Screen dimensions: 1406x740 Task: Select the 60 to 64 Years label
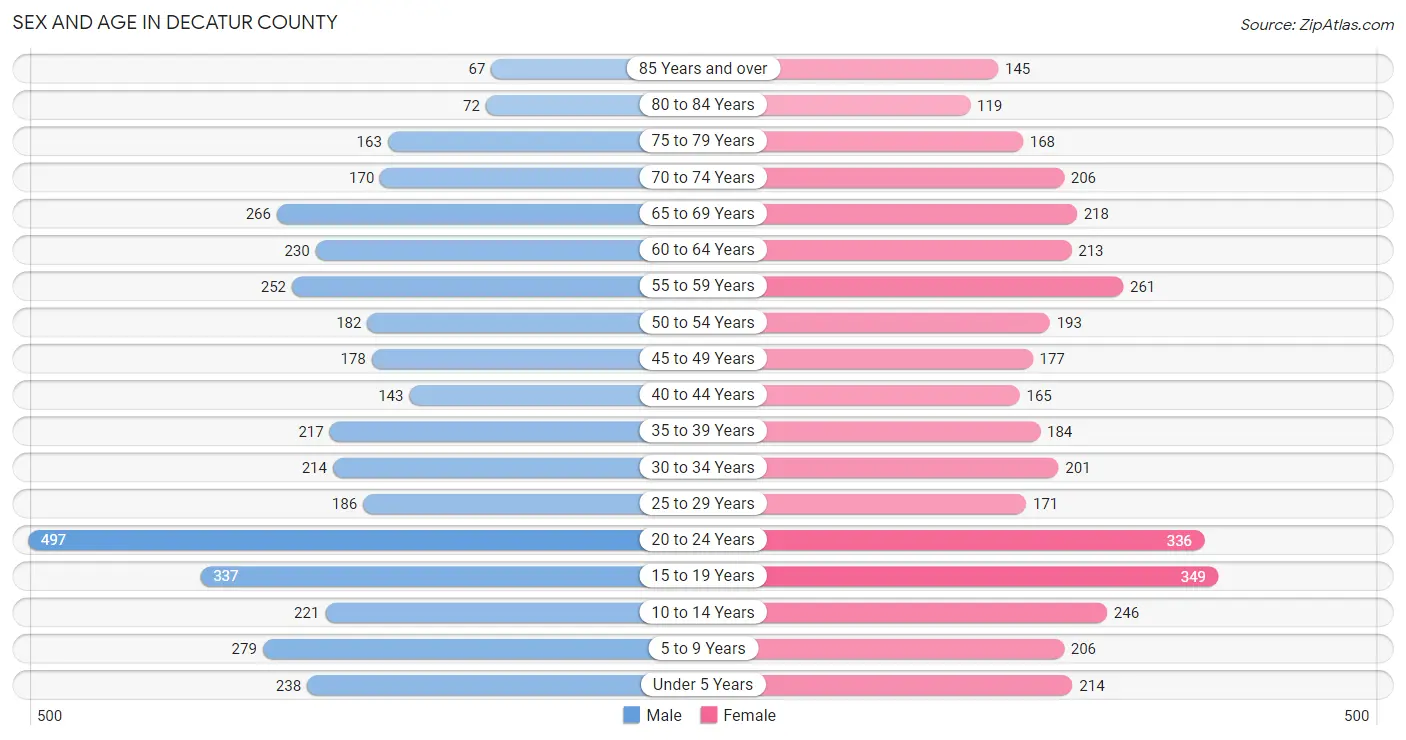[703, 250]
